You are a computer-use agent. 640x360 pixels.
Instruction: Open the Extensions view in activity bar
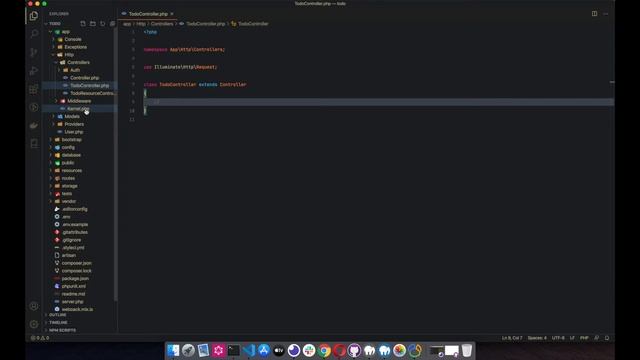click(34, 89)
